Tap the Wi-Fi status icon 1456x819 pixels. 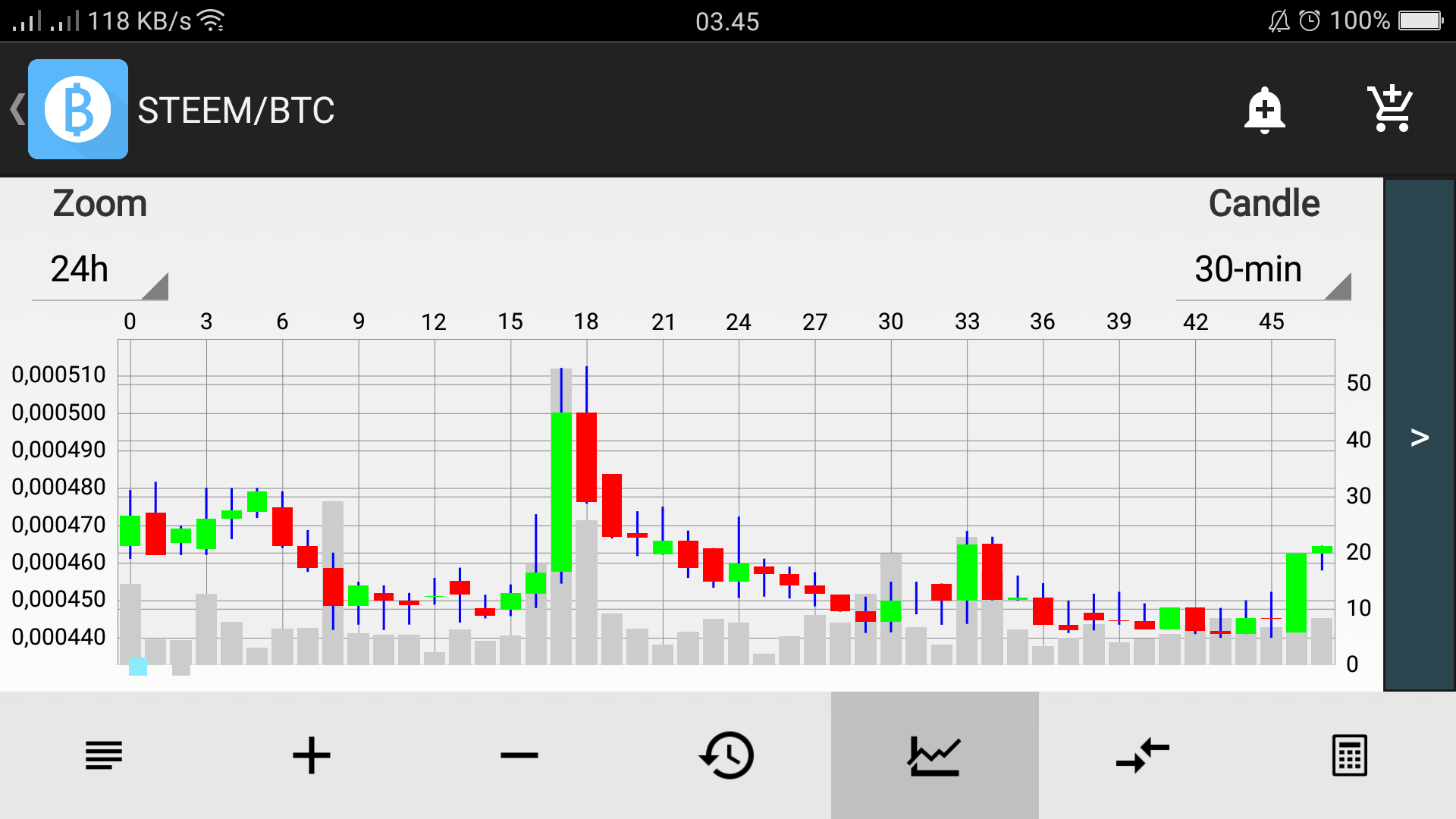[211, 20]
